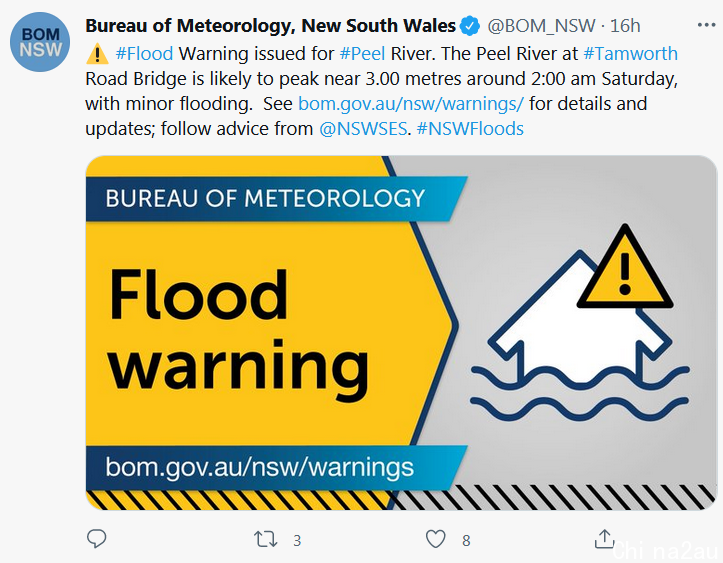Open the Bureau of Meteorology, New South Wales name
Screen dimensions: 723x563
pyautogui.click(x=271, y=26)
